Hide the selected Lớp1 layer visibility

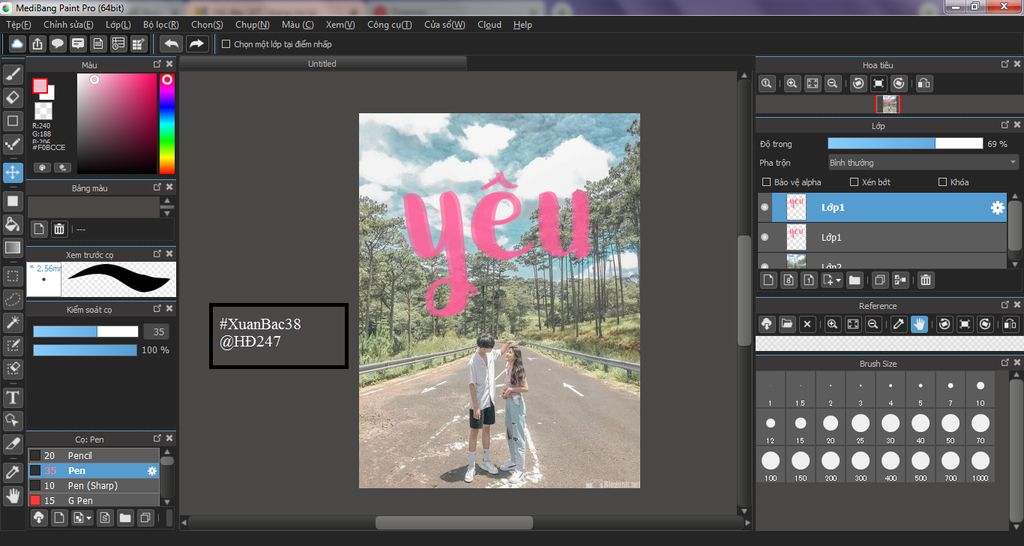[x=765, y=208]
